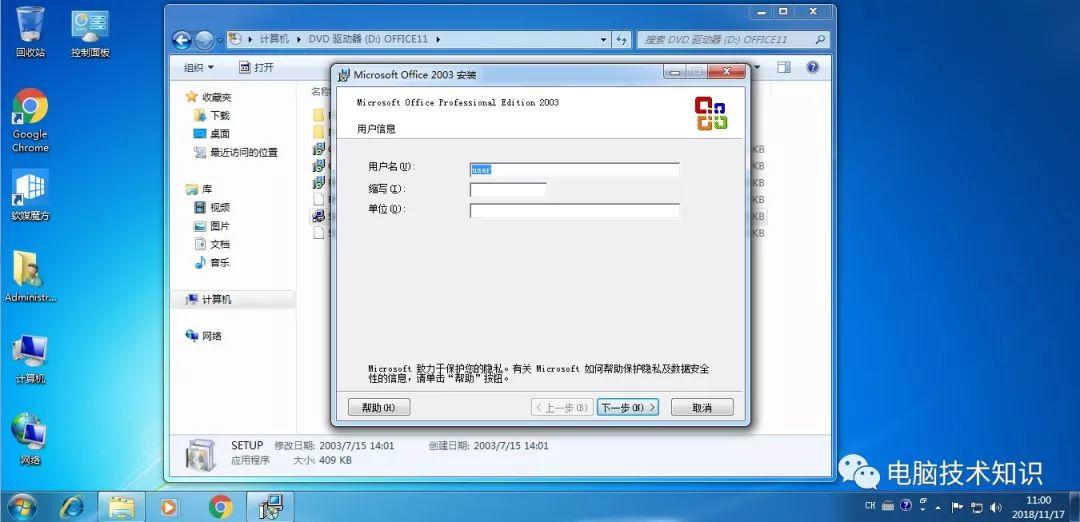Image resolution: width=1080 pixels, height=522 pixels.
Task: Expand the address bar history dropdown
Action: coord(604,40)
